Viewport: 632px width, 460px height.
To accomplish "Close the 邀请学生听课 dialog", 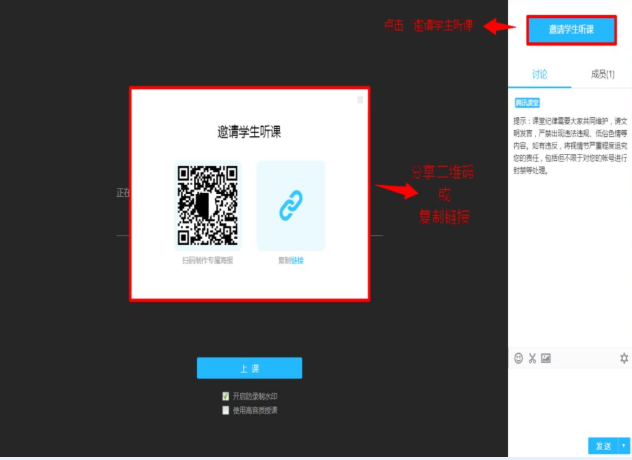I will tap(360, 99).
